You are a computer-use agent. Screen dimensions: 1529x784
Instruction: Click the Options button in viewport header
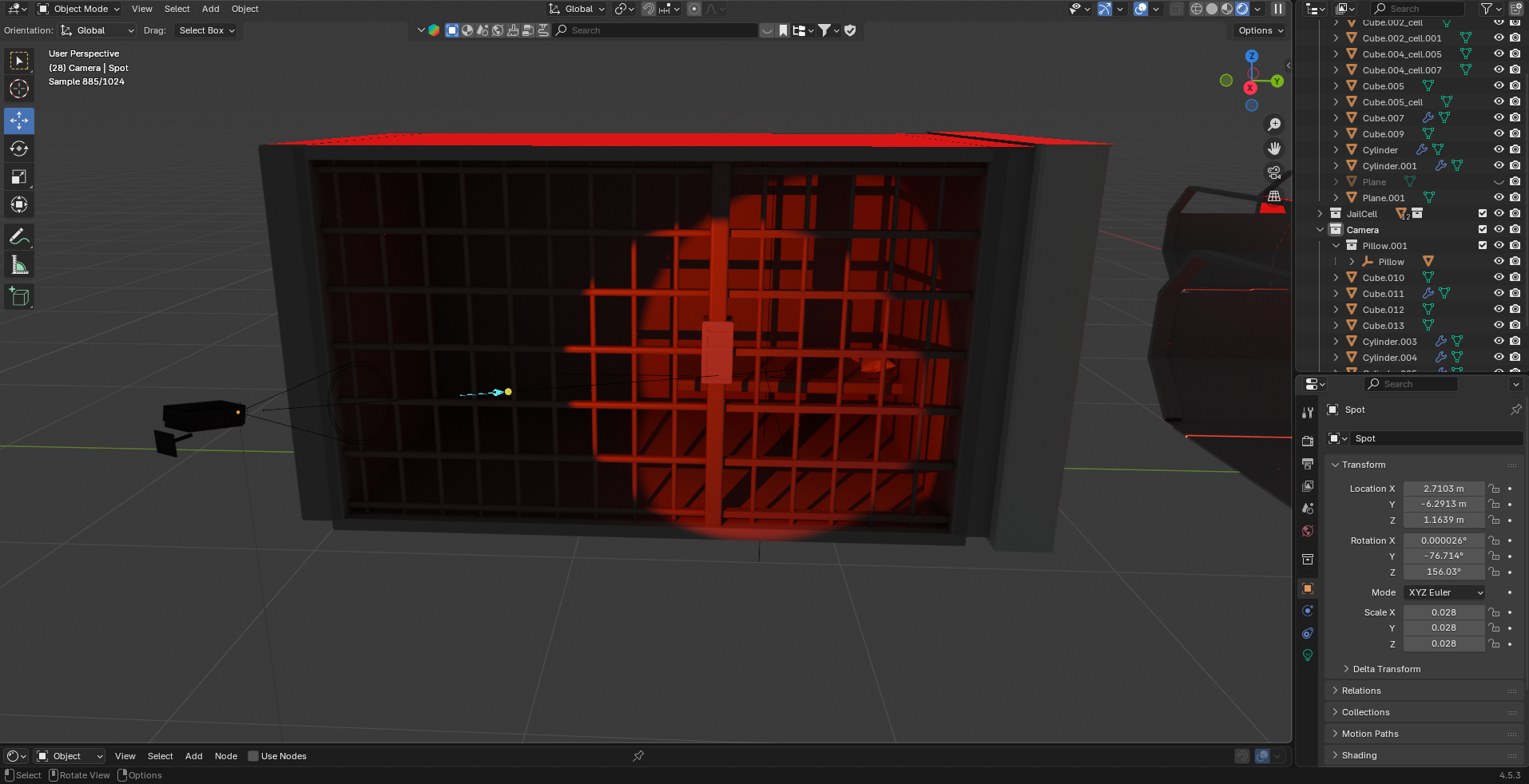tap(1261, 30)
